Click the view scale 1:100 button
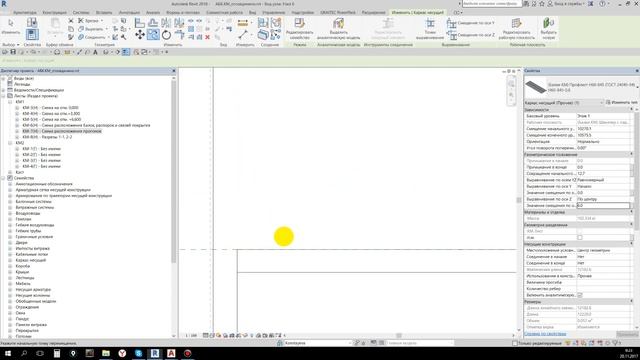640x360 pixels. (x=191, y=336)
